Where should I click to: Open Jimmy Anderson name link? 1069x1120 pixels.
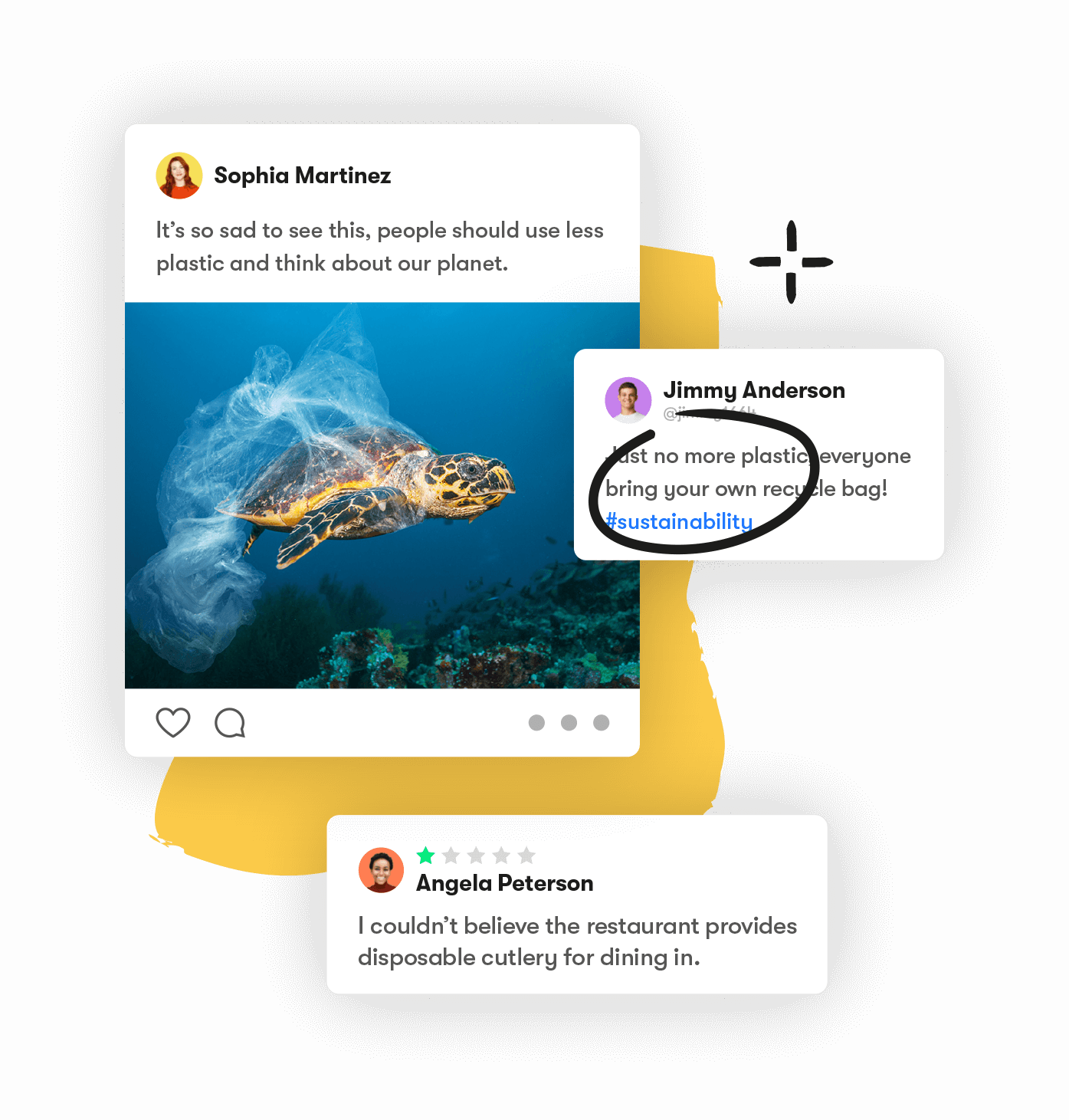[754, 390]
